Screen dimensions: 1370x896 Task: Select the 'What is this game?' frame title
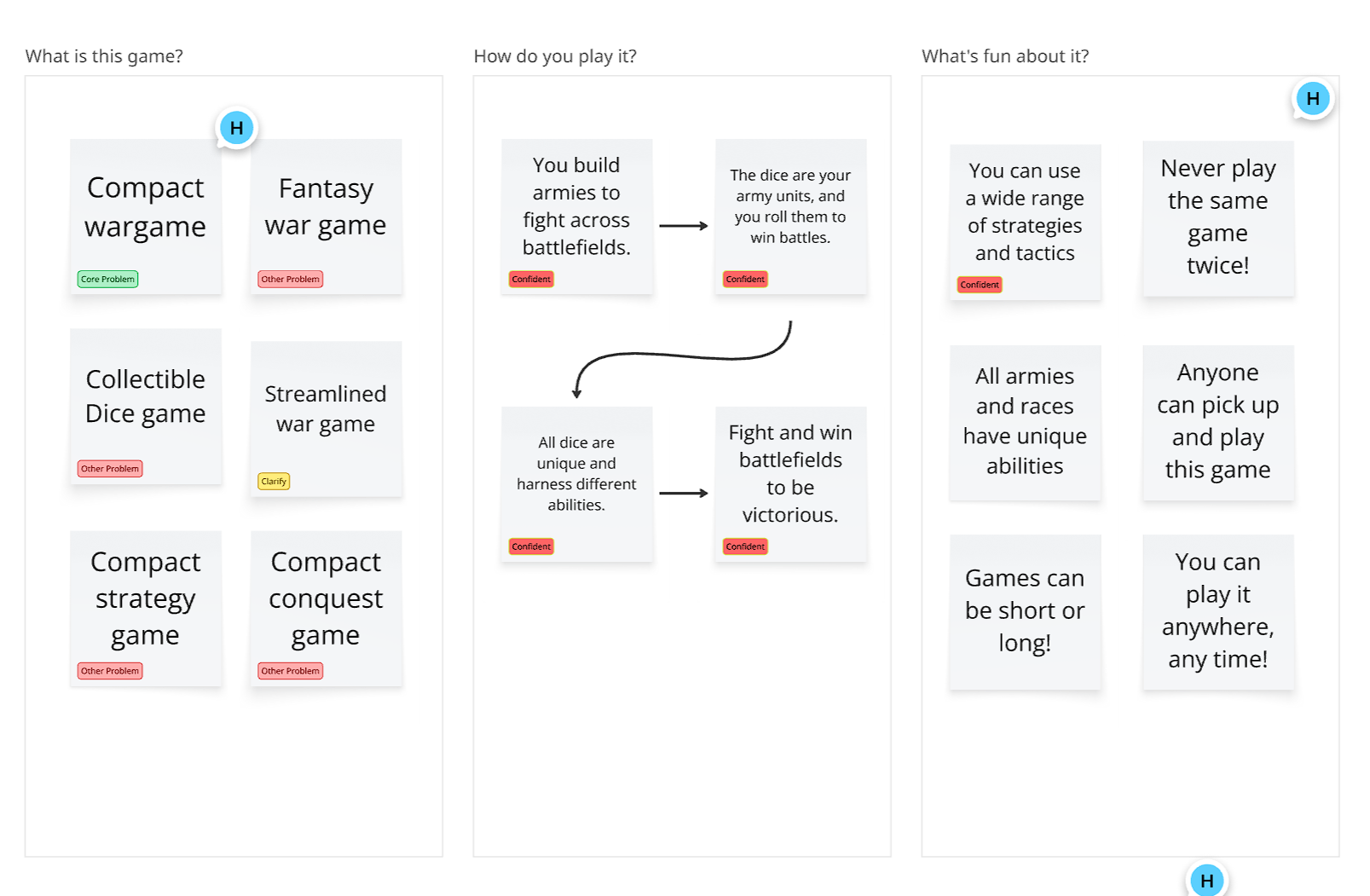click(104, 56)
